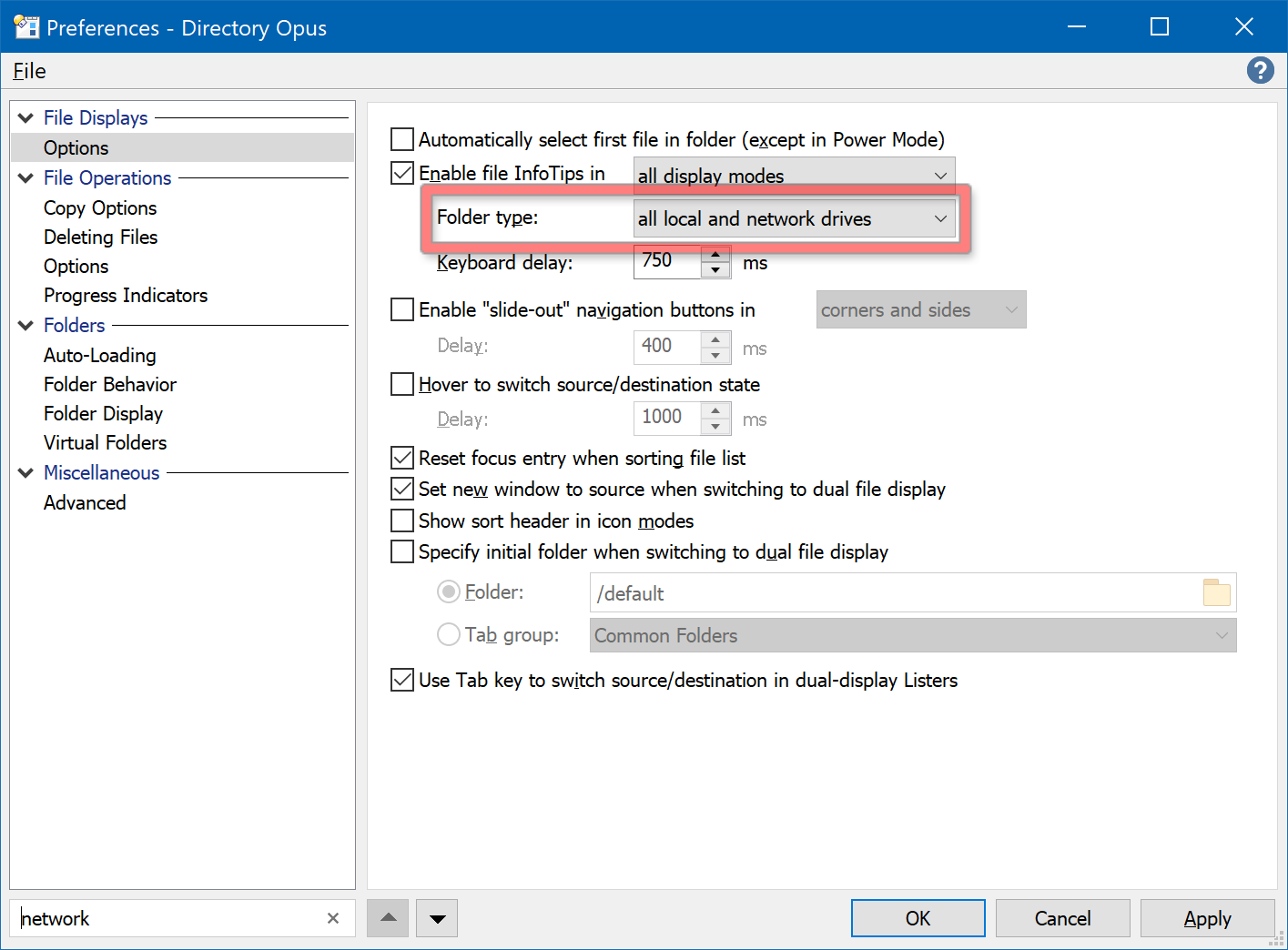Jump to next search result arrow
This screenshot has width=1288, height=950.
(437, 918)
